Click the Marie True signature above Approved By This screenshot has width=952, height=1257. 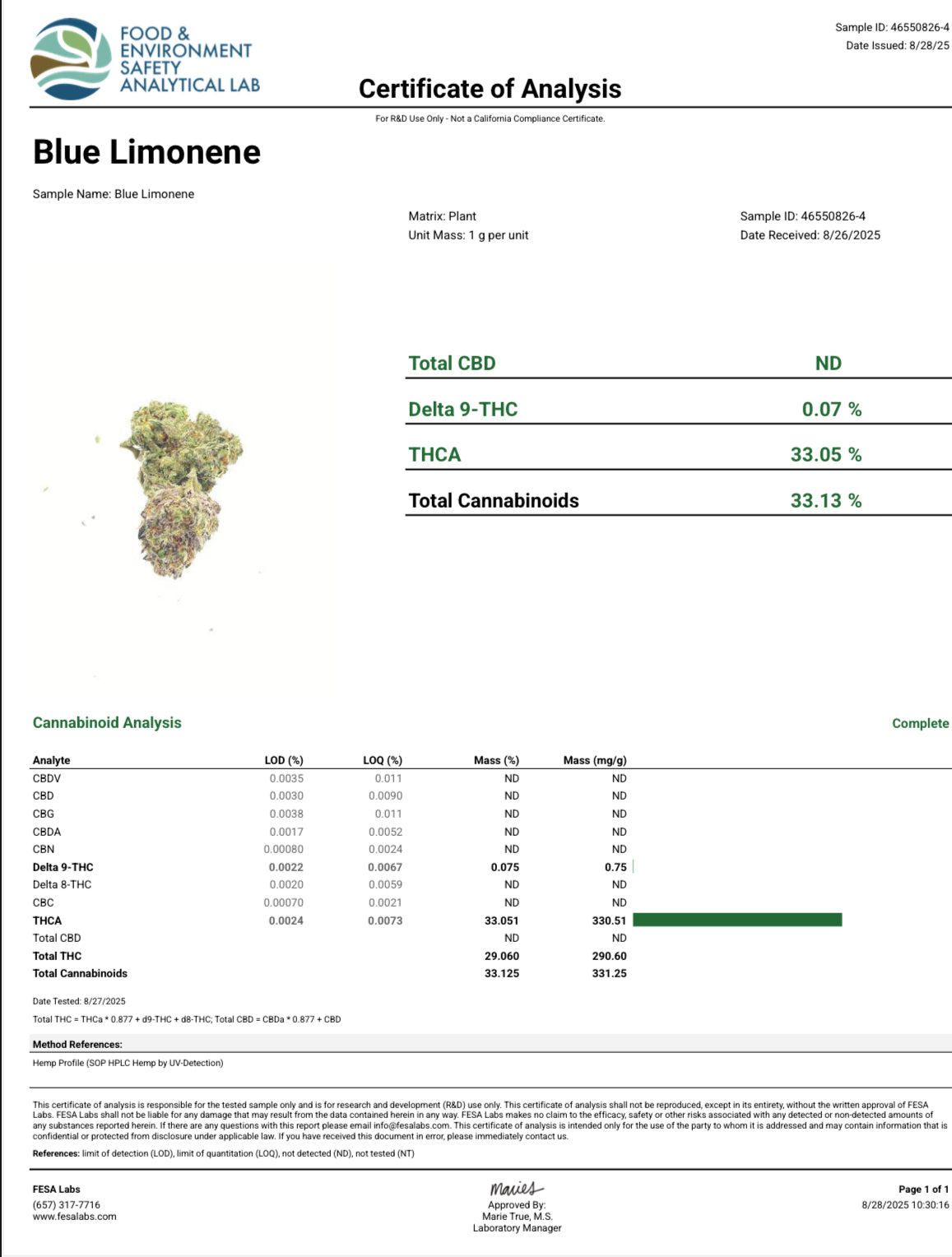pos(516,1189)
